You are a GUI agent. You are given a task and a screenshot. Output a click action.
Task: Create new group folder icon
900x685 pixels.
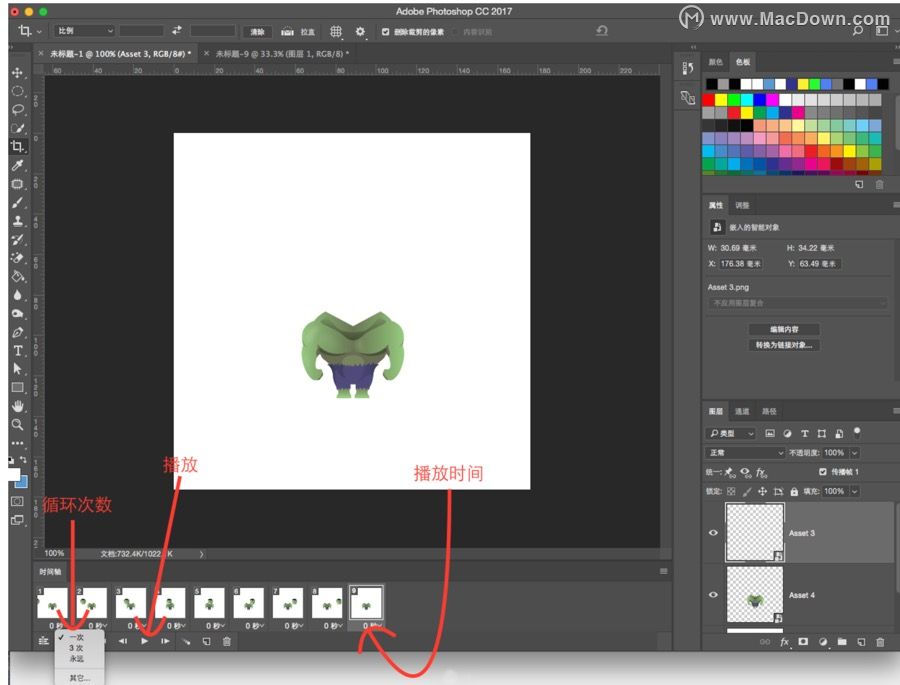tap(842, 642)
